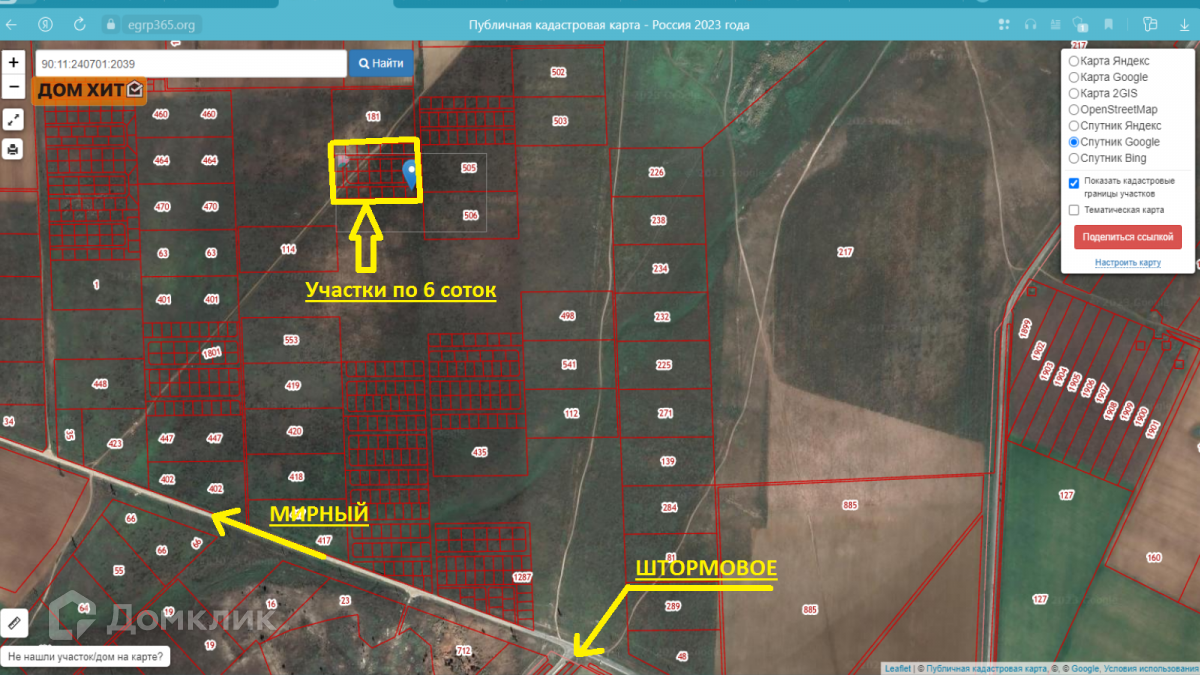Select parcel labeled 225
Screen dimensions: 1200x675
[664, 365]
